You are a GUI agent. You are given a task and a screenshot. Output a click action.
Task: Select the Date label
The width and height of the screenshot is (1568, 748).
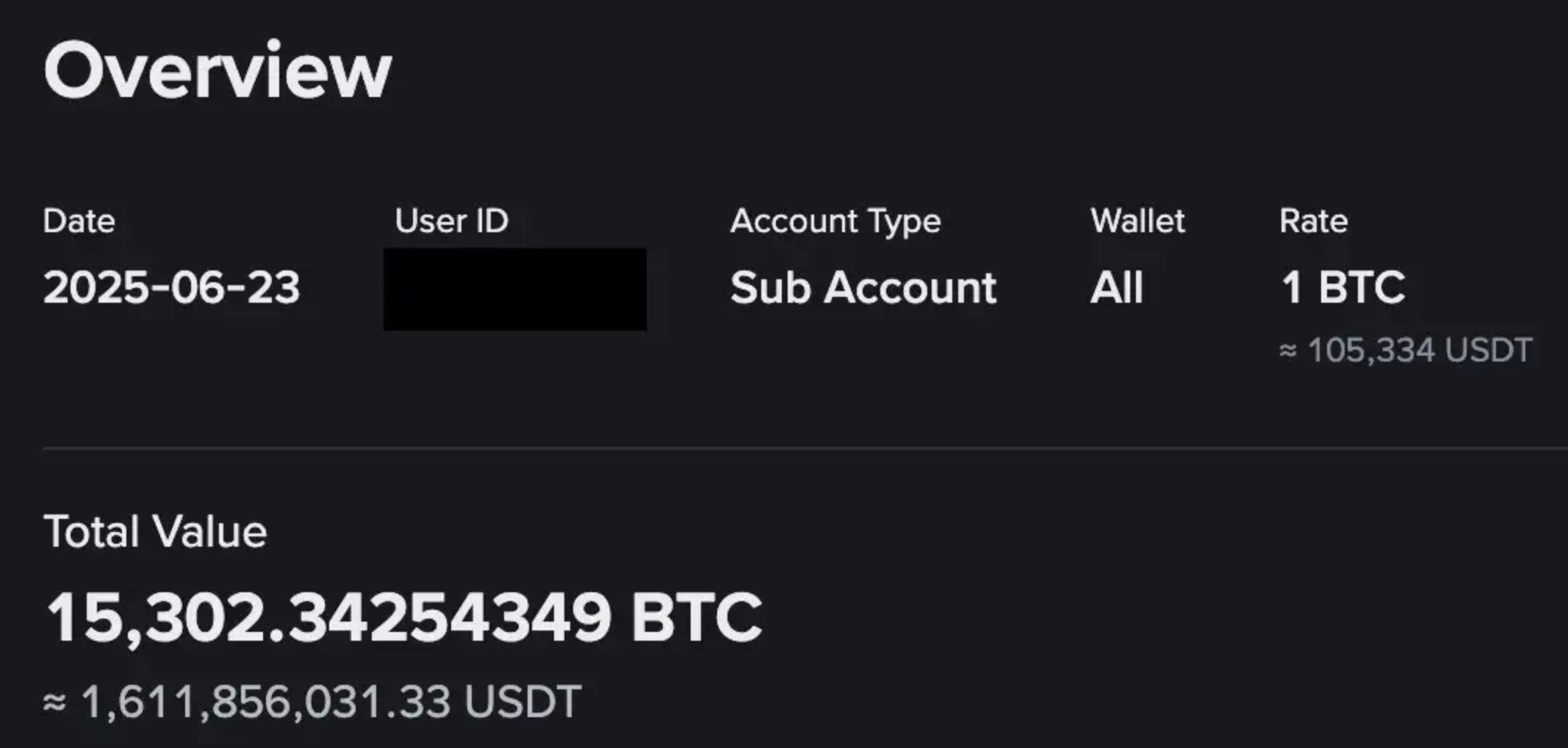(79, 221)
